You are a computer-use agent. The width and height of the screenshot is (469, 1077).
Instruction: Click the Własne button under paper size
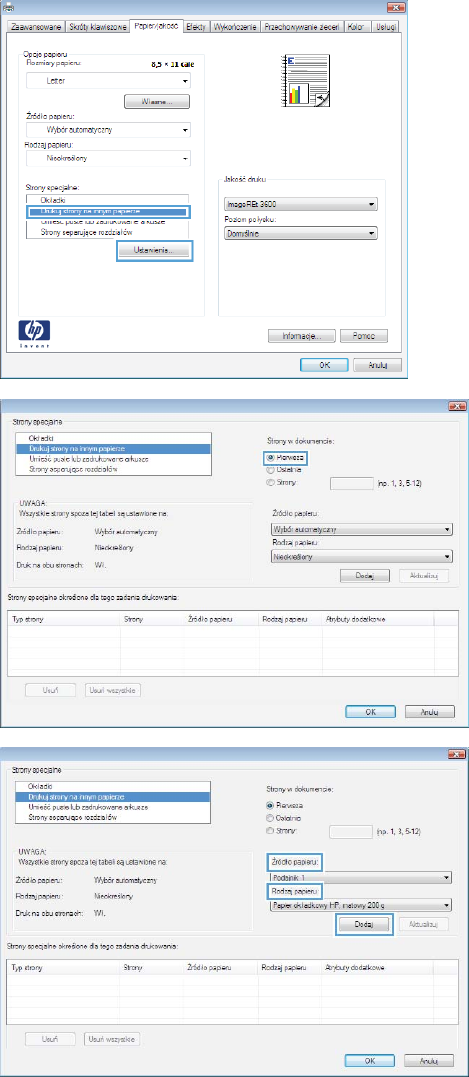click(157, 102)
